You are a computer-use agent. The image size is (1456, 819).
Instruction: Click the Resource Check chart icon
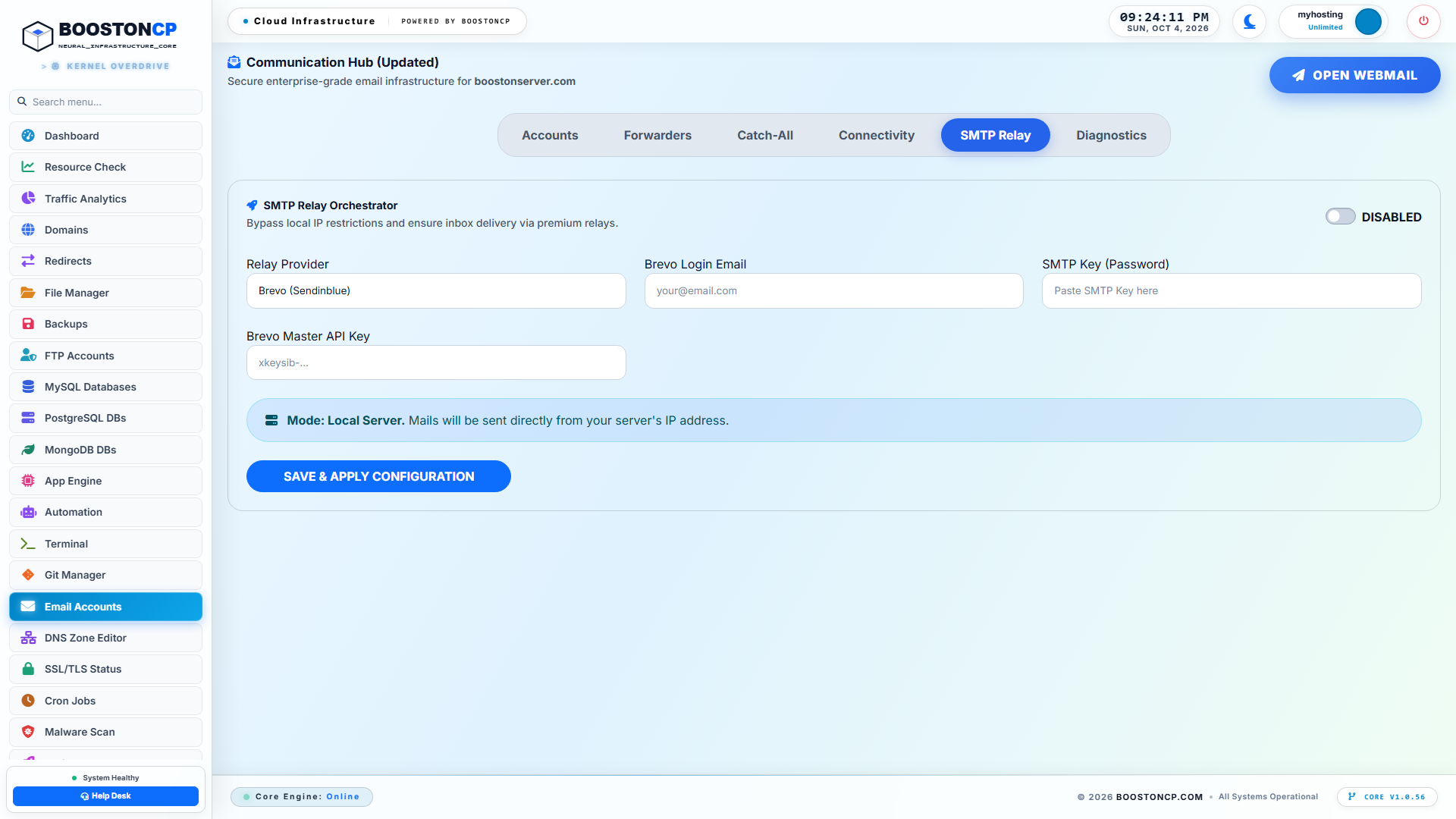28,167
